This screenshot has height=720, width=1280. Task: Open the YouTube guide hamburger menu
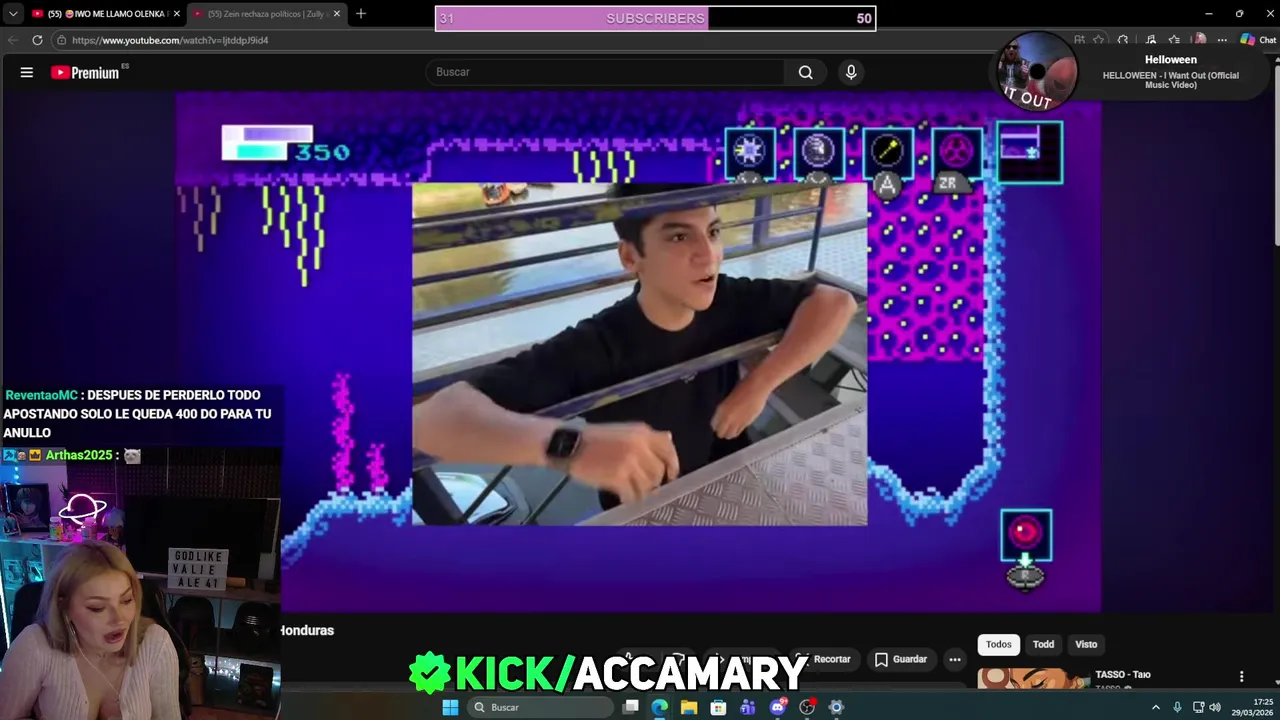pos(27,72)
